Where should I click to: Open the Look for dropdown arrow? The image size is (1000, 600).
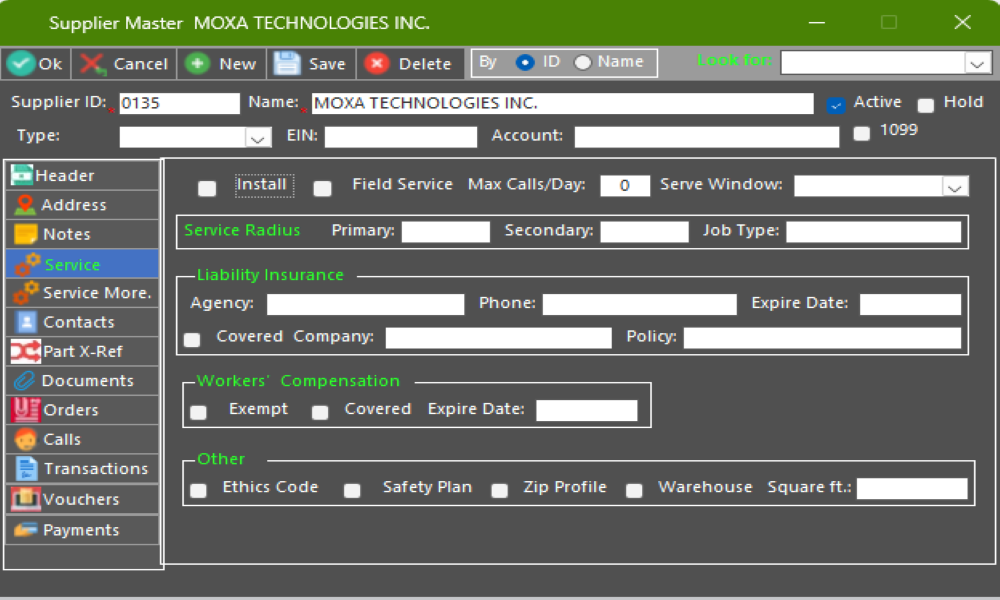(x=977, y=64)
